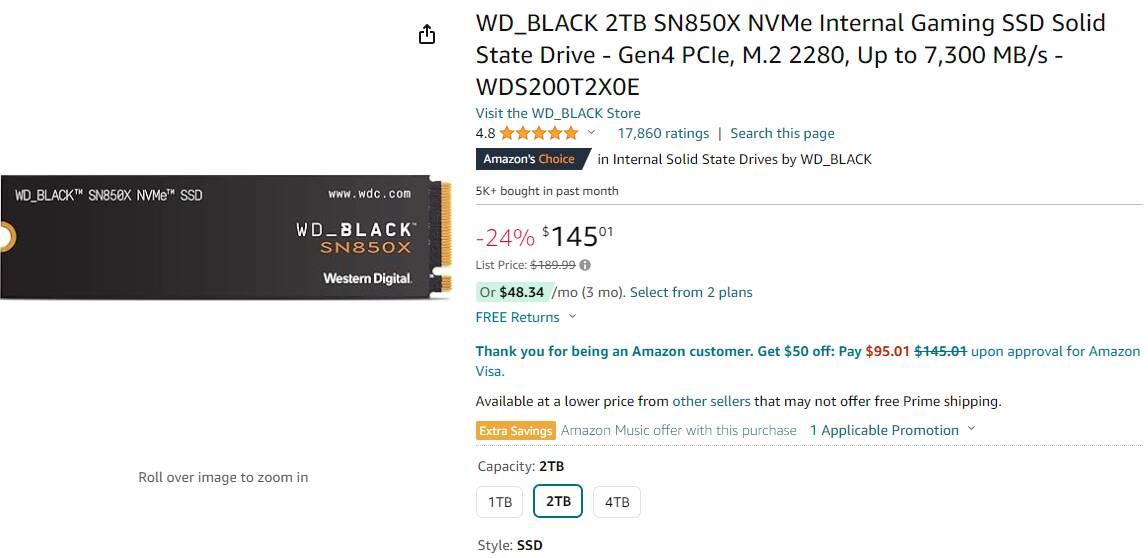Click the List Price info icon
Viewport: 1148px width, 558px height.
point(585,265)
